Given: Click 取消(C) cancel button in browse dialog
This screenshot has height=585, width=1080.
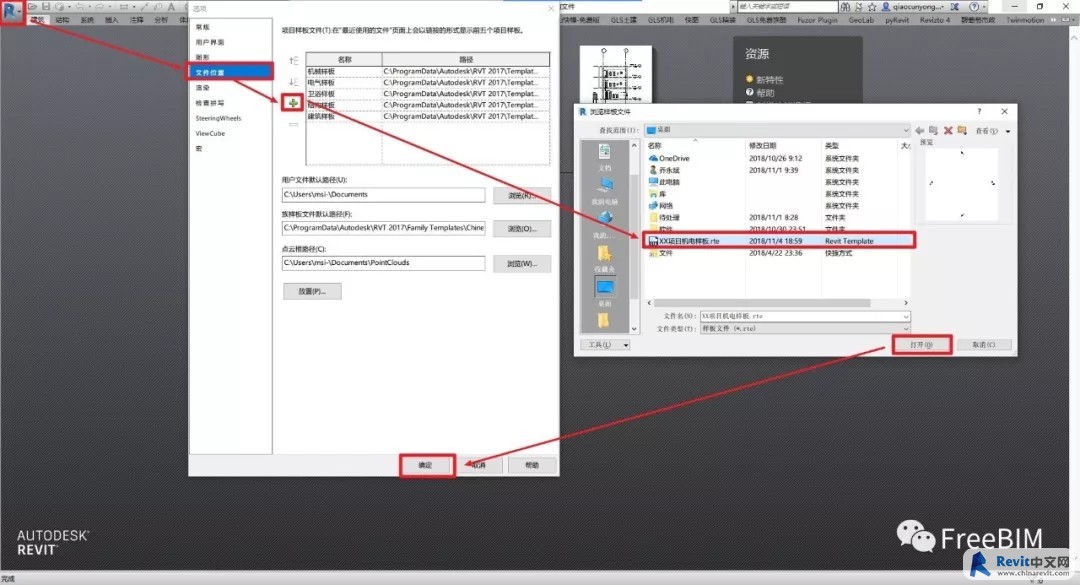Looking at the screenshot, I should pos(984,345).
